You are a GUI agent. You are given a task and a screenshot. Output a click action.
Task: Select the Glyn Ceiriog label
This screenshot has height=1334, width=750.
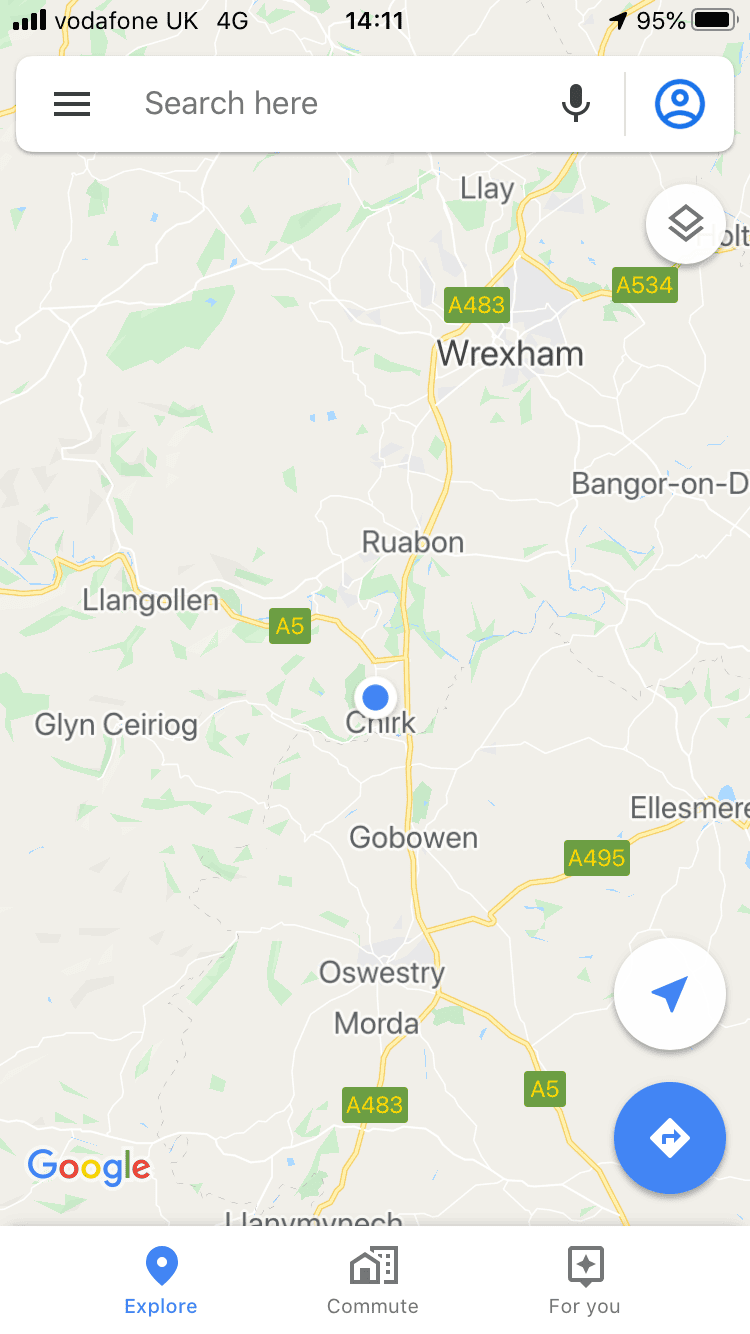click(x=116, y=725)
